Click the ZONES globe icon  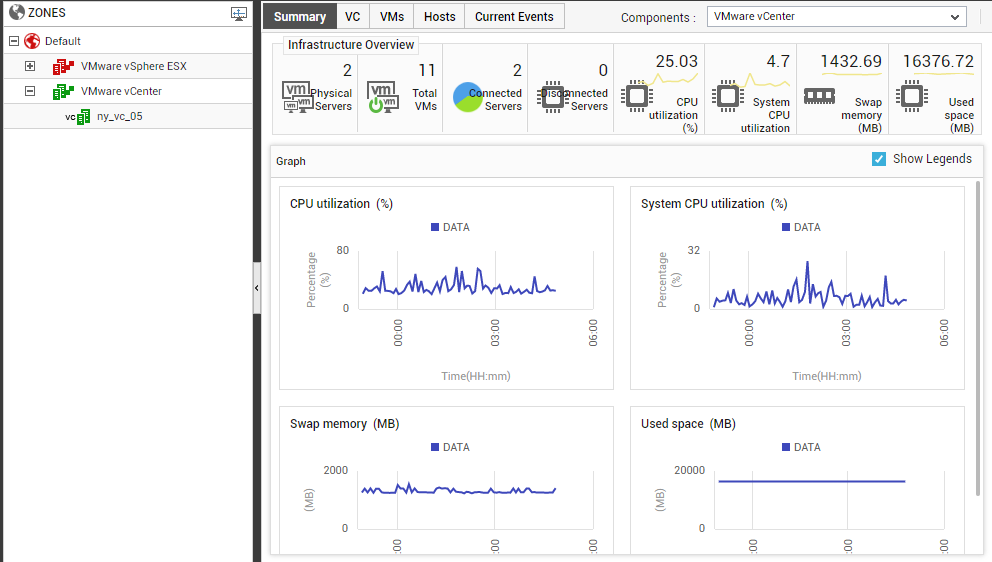pos(17,12)
